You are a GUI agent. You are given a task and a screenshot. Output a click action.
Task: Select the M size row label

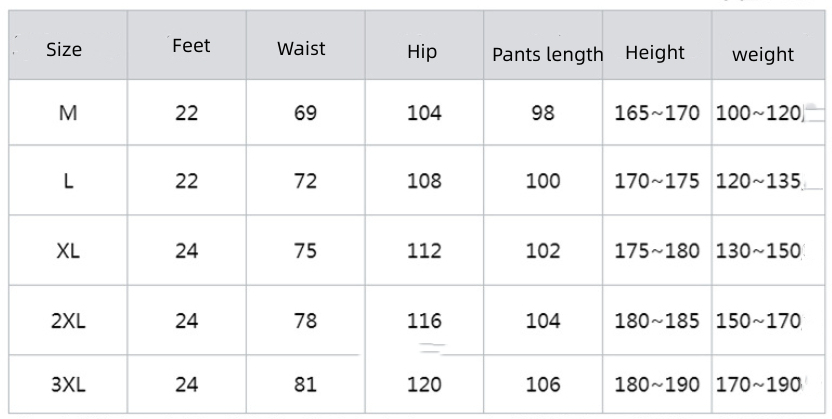click(68, 113)
